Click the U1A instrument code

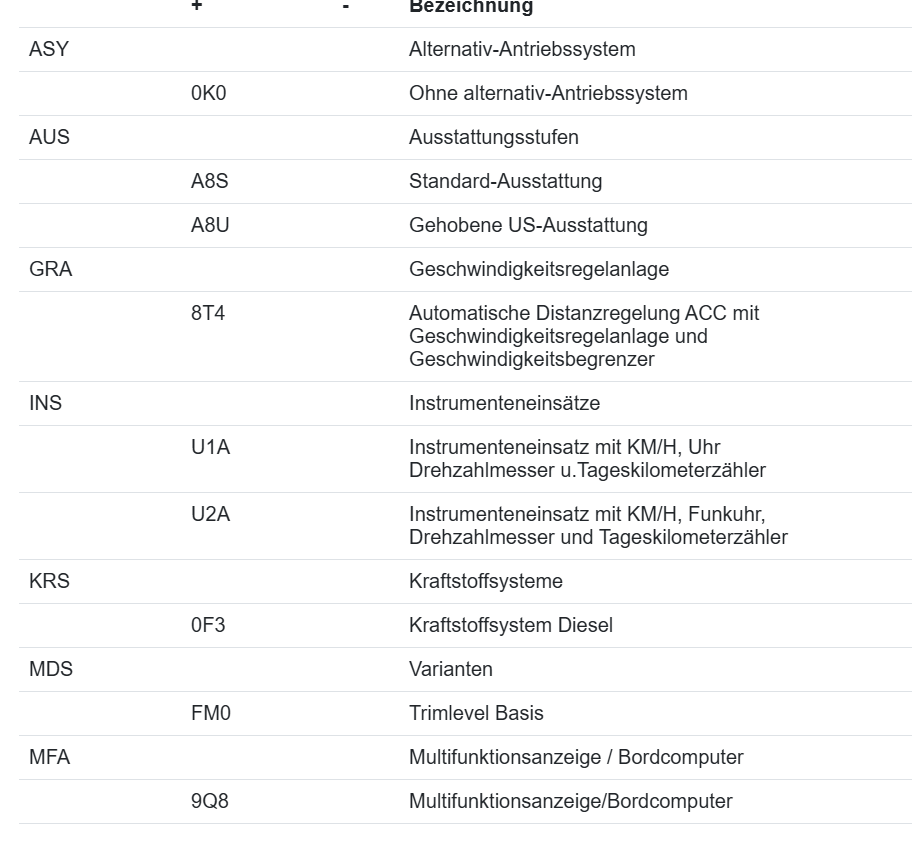coord(211,447)
